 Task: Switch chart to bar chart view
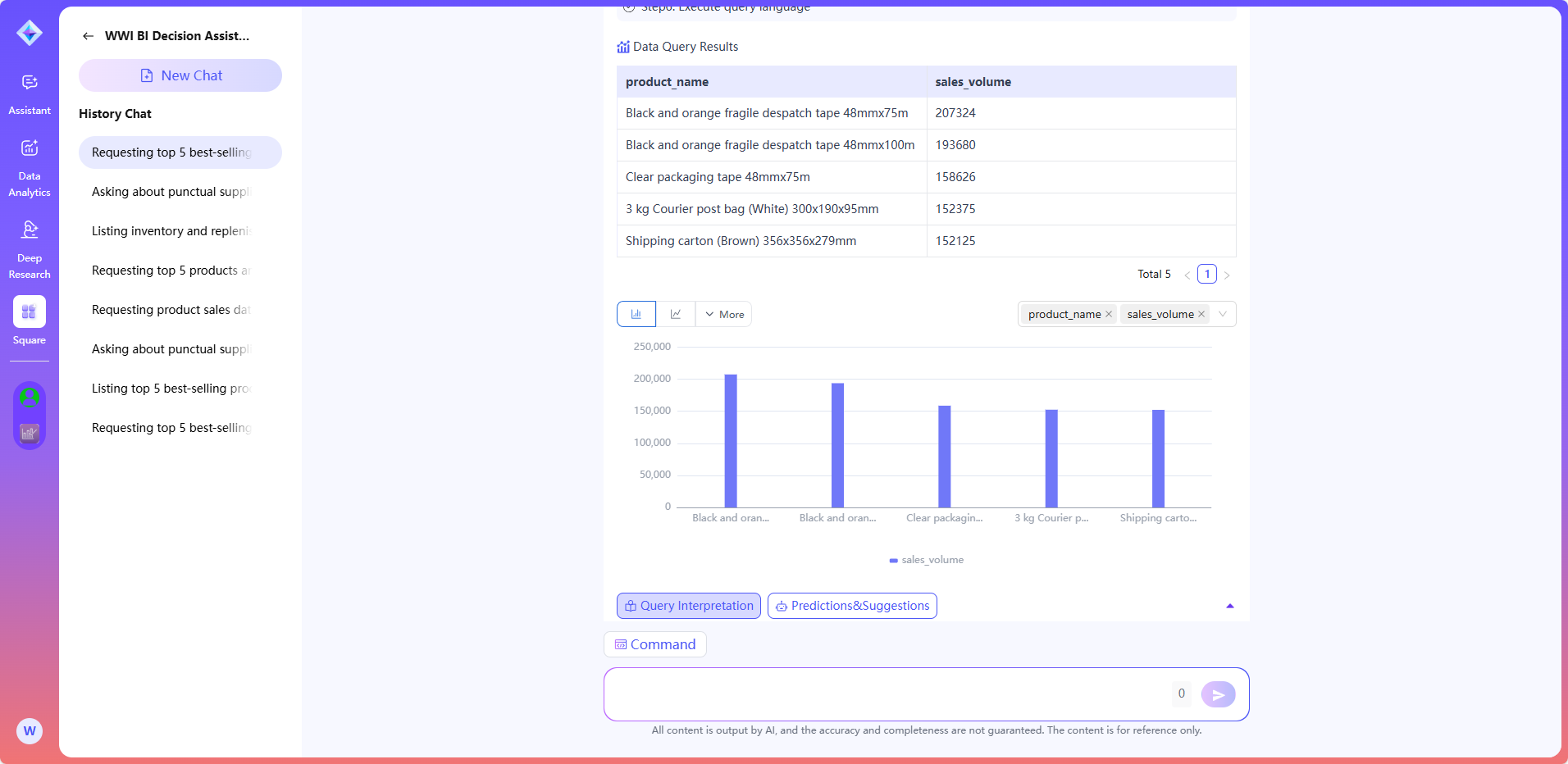[636, 314]
